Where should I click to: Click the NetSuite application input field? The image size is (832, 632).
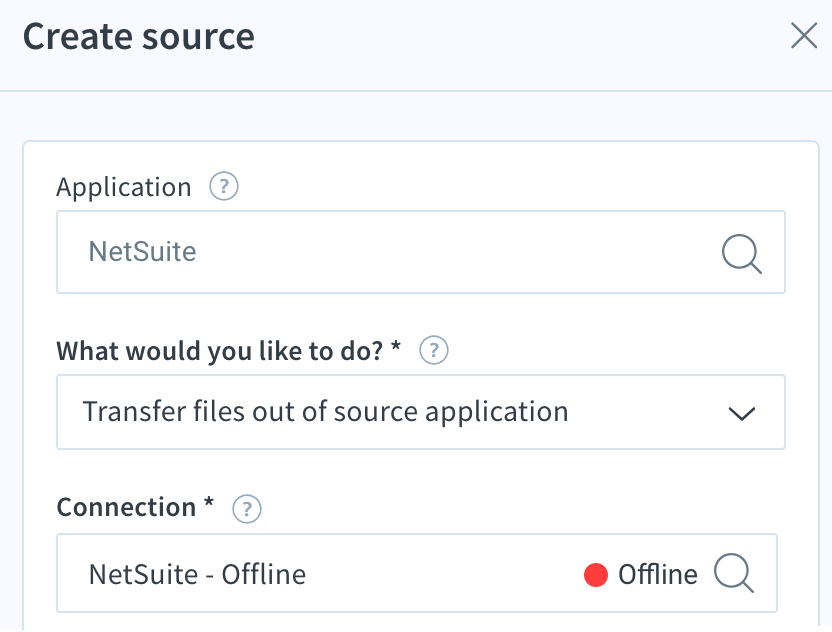pos(421,252)
